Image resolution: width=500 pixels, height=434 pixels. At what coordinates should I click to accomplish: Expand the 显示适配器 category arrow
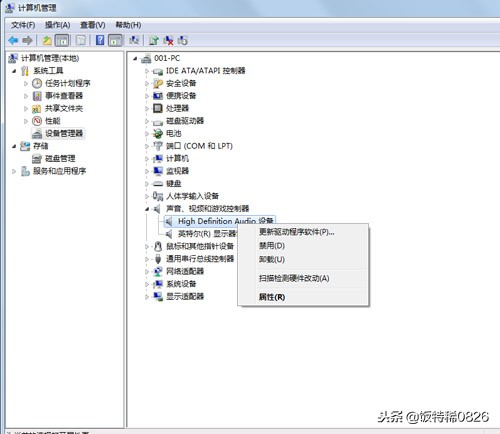(147, 297)
